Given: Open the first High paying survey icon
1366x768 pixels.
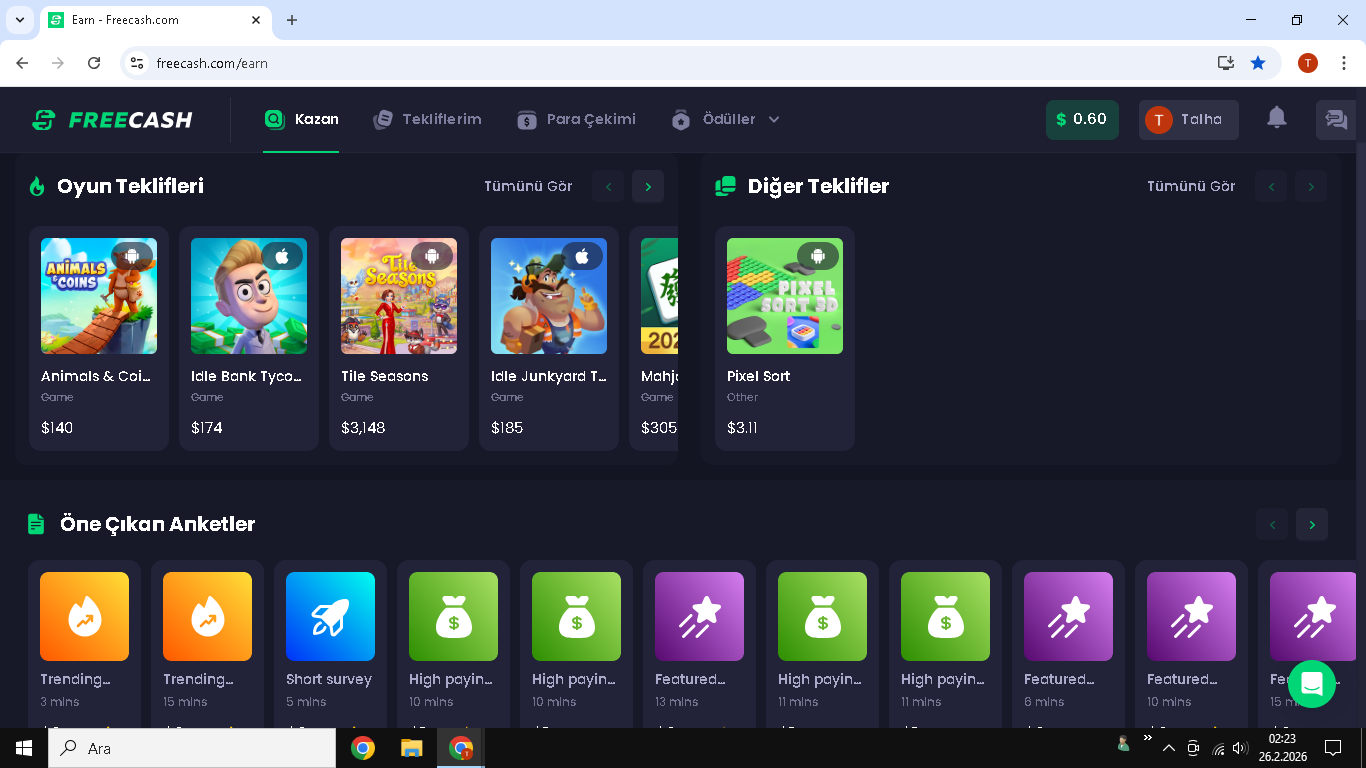Looking at the screenshot, I should point(453,616).
